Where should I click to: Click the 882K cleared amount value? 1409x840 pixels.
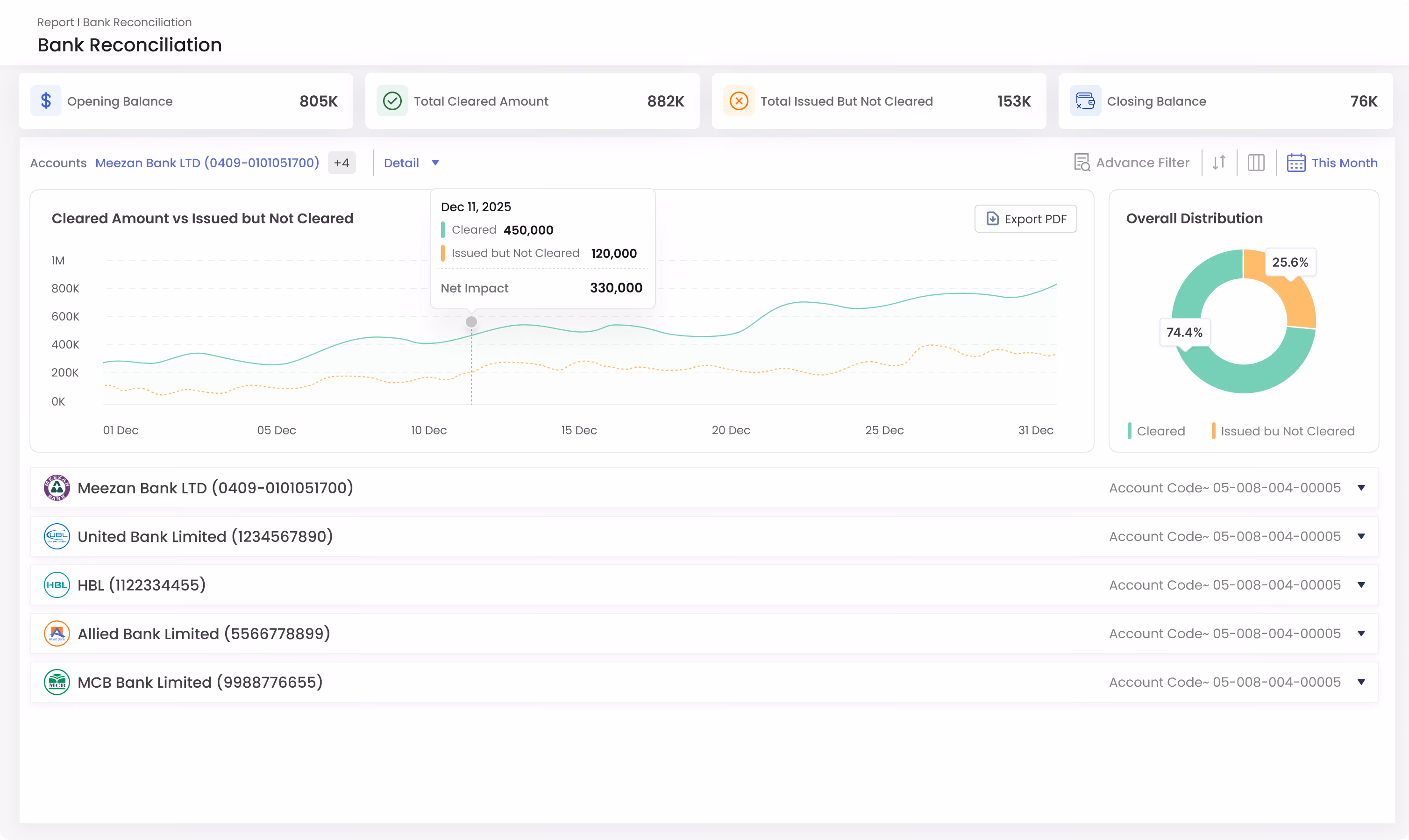(665, 101)
